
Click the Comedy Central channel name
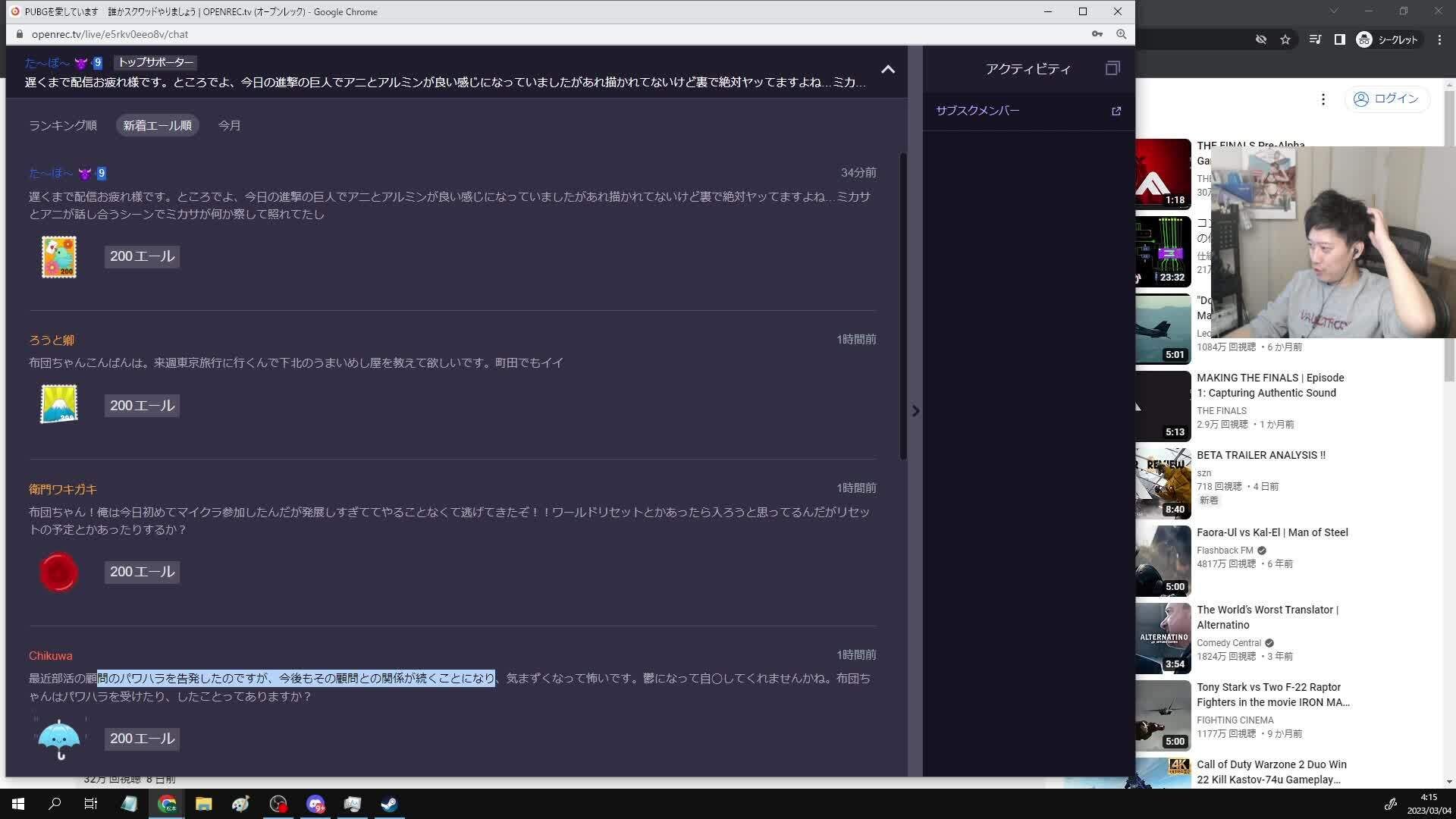point(1228,643)
